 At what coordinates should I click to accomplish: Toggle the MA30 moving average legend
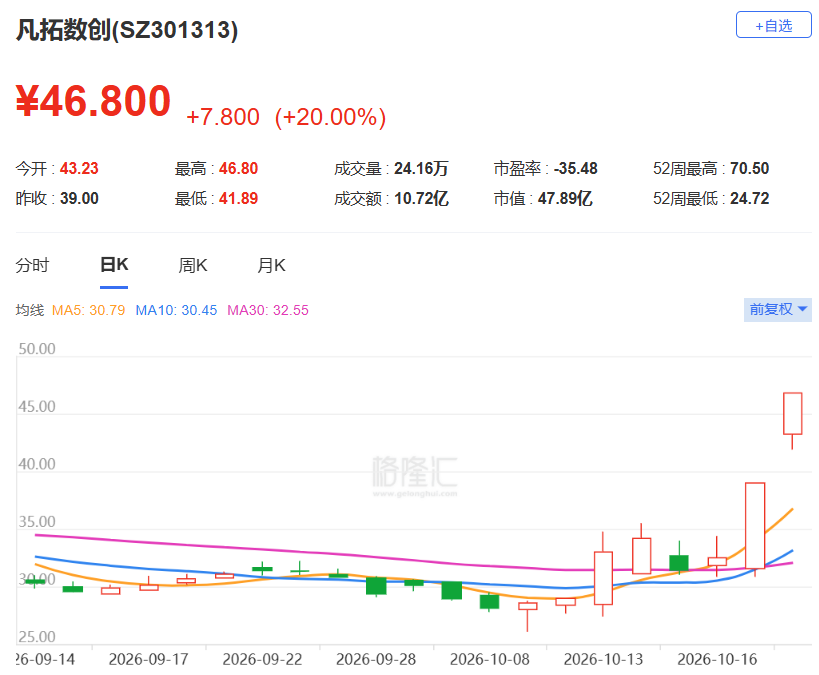[267, 310]
